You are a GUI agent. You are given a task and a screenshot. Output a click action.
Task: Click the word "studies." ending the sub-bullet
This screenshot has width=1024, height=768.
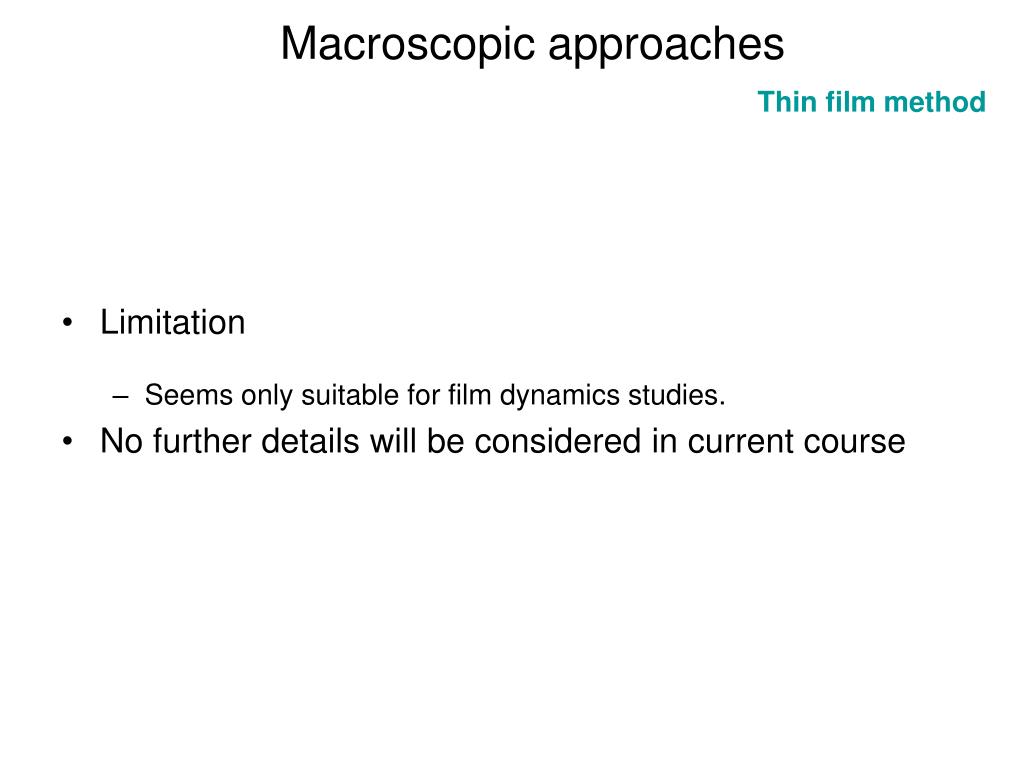pyautogui.click(x=677, y=395)
